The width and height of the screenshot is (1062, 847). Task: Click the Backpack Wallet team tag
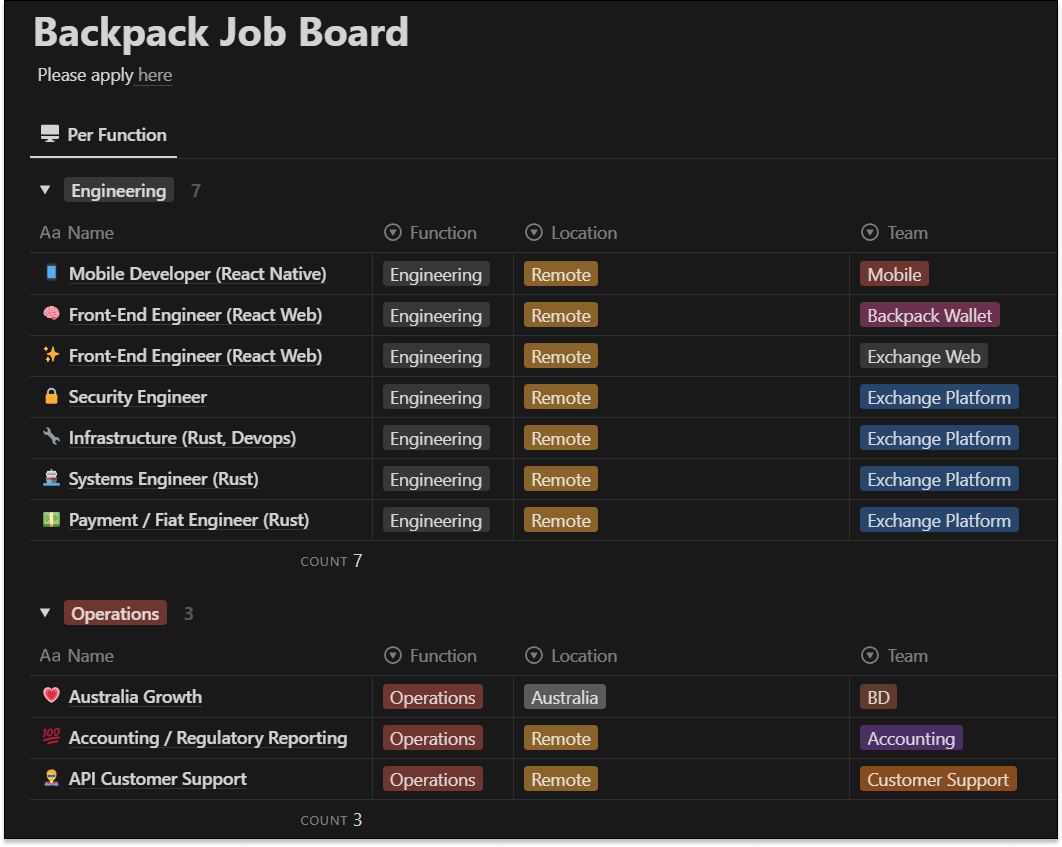pyautogui.click(x=929, y=316)
